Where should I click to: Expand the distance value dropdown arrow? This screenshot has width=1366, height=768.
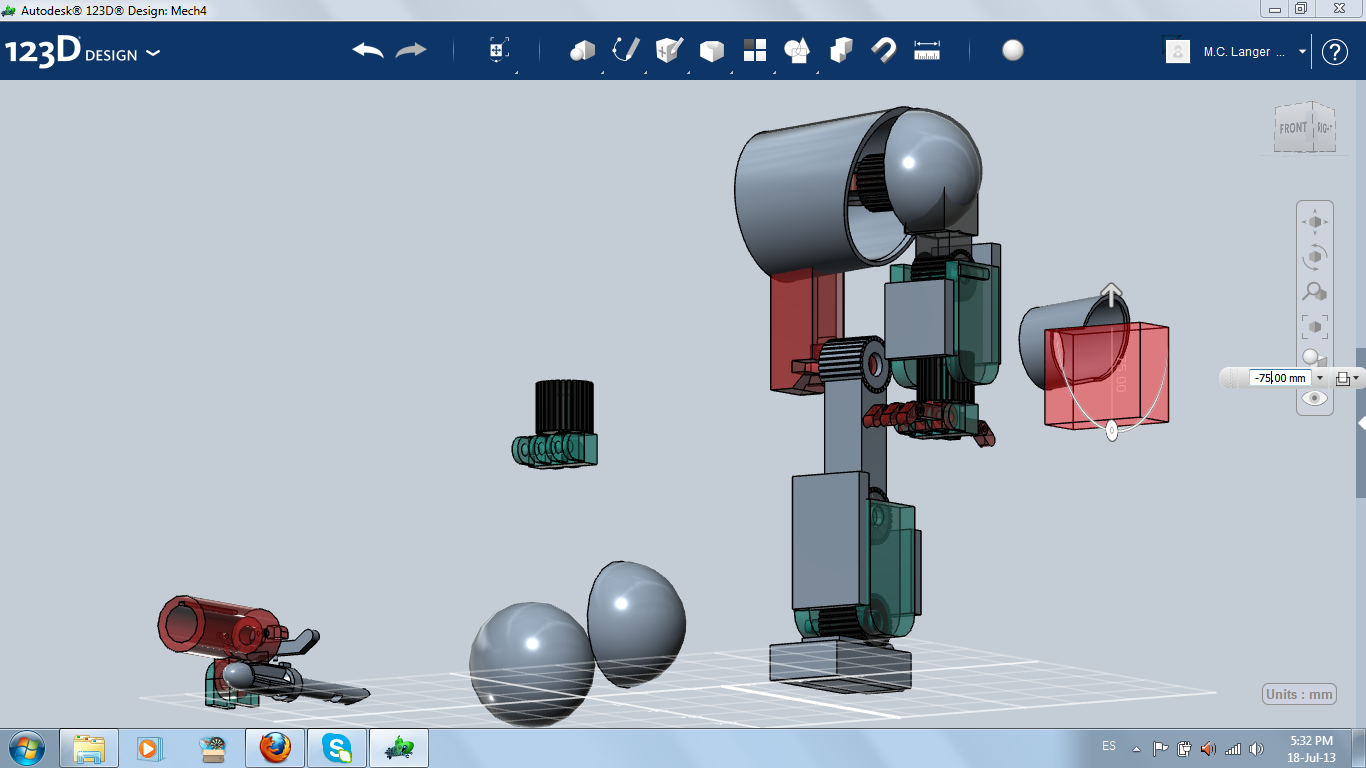coord(1320,378)
